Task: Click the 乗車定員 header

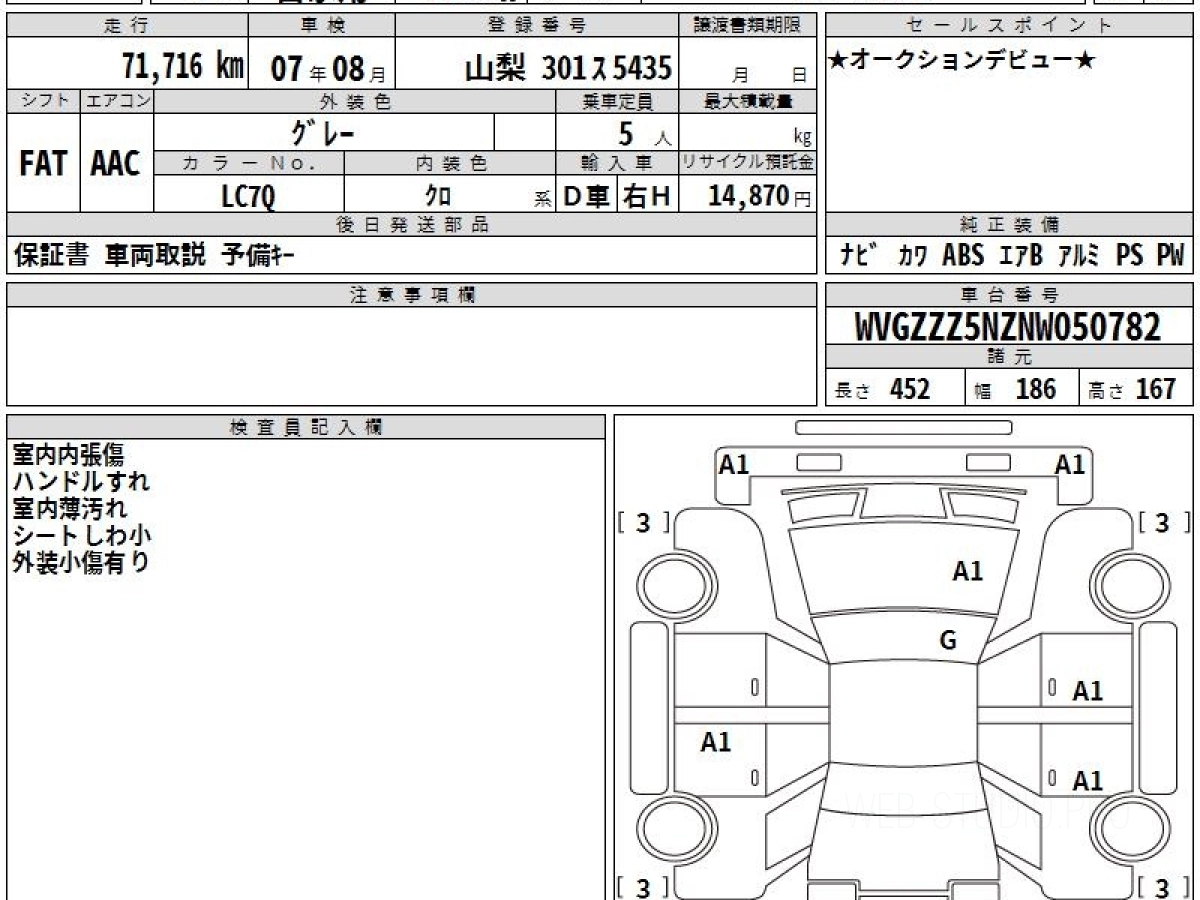Action: (617, 101)
